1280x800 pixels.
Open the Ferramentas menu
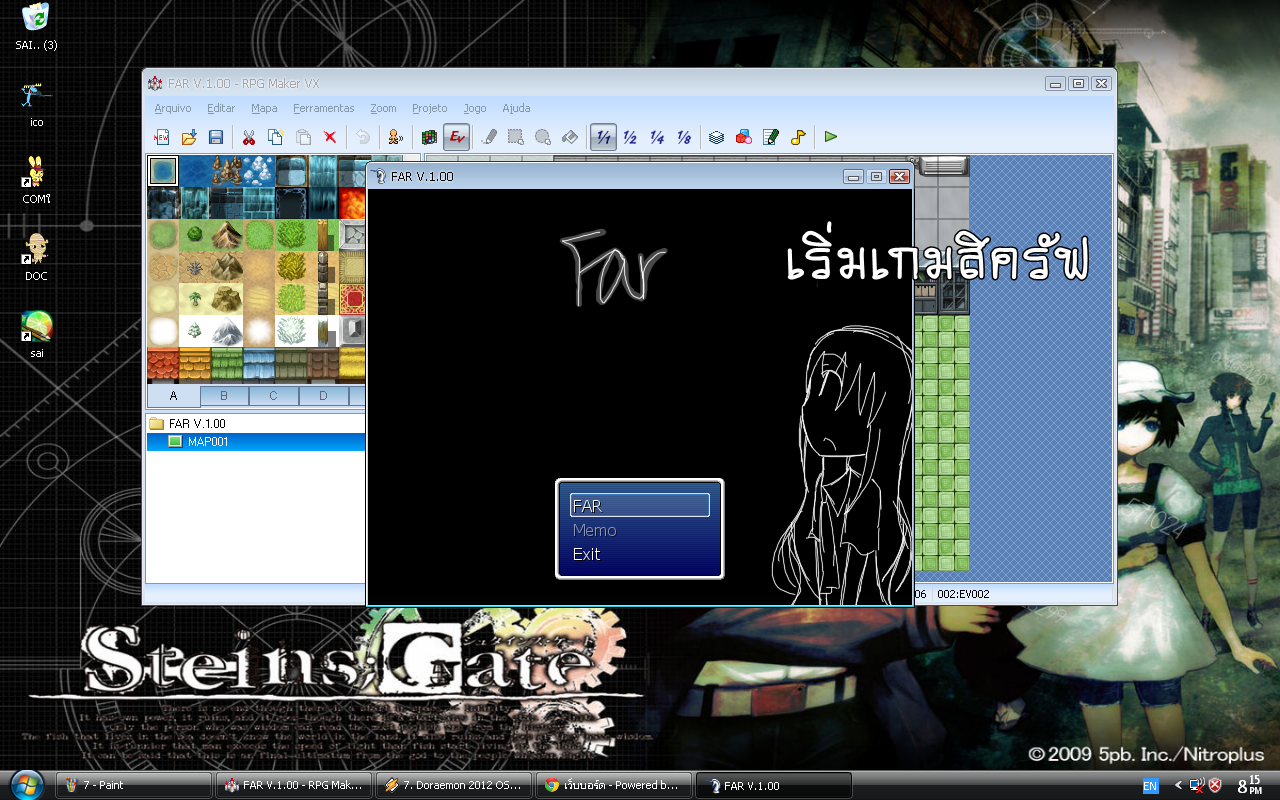coord(324,108)
